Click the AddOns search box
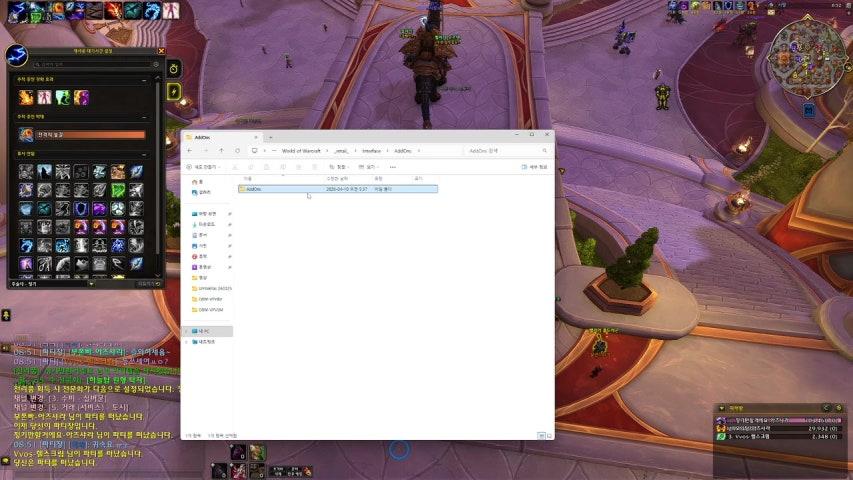 tap(506, 151)
